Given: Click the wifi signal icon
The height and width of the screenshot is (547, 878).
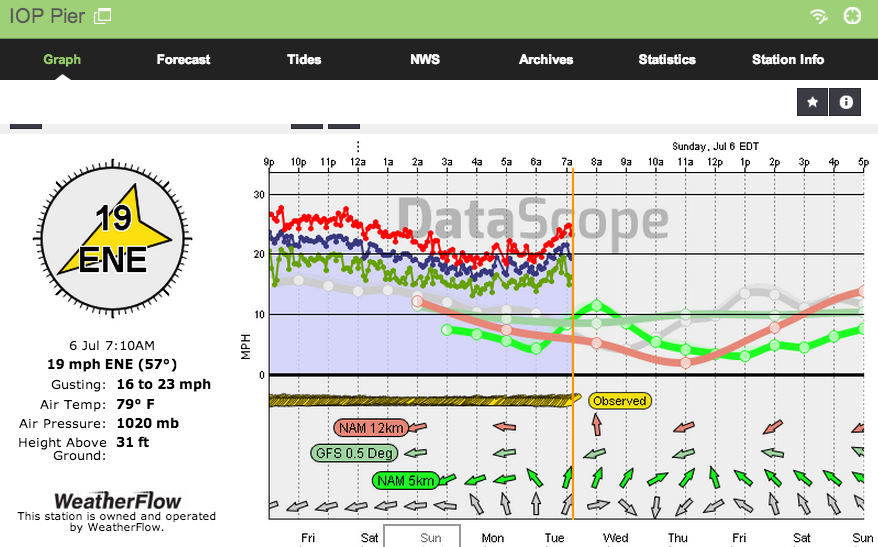Looking at the screenshot, I should click(x=819, y=16).
